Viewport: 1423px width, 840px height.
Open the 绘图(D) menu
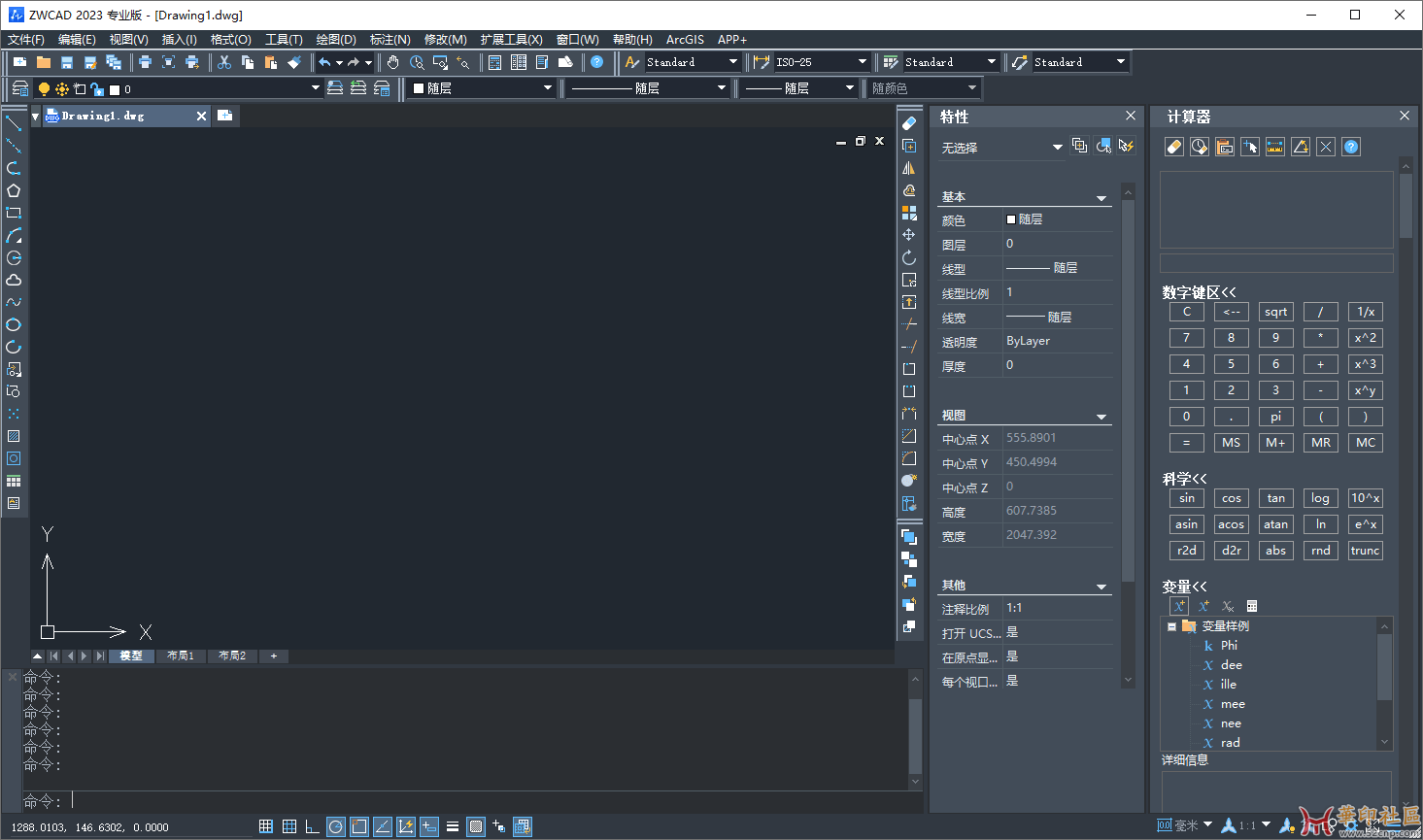pyautogui.click(x=335, y=40)
